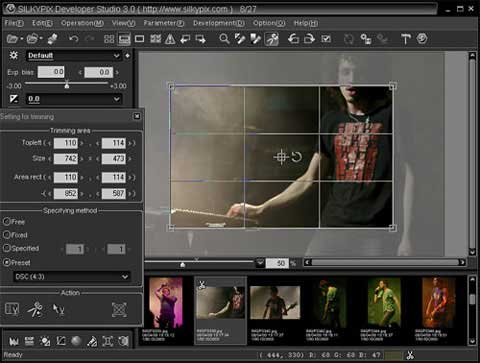Open the Operation menu
Image resolution: width=480 pixels, height=363 pixels.
pyautogui.click(x=82, y=23)
